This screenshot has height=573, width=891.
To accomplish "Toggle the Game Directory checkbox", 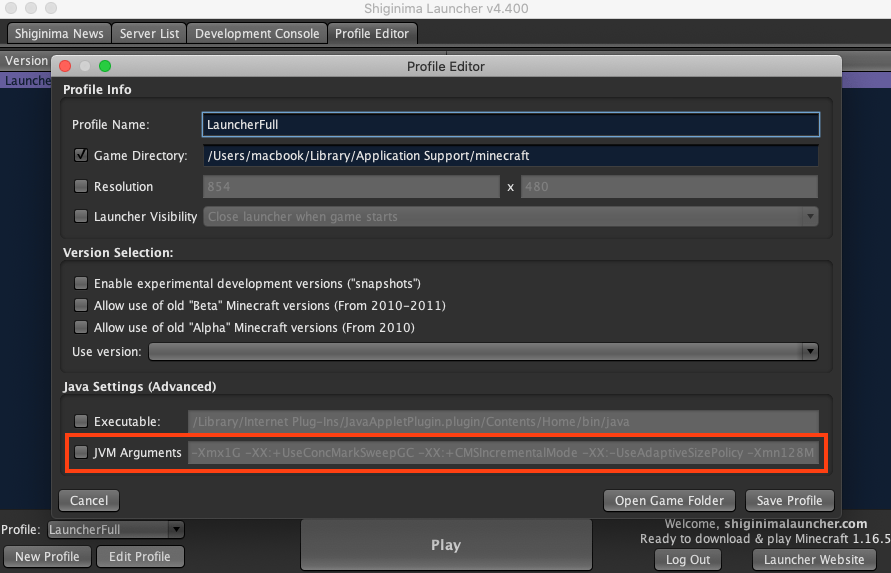I will [x=81, y=155].
